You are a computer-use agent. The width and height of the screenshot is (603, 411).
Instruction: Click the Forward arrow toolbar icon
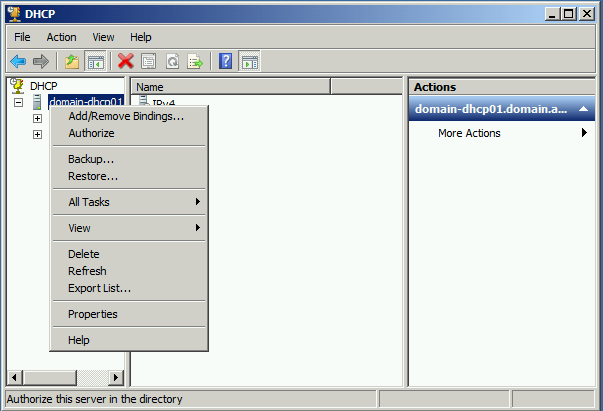coord(41,61)
